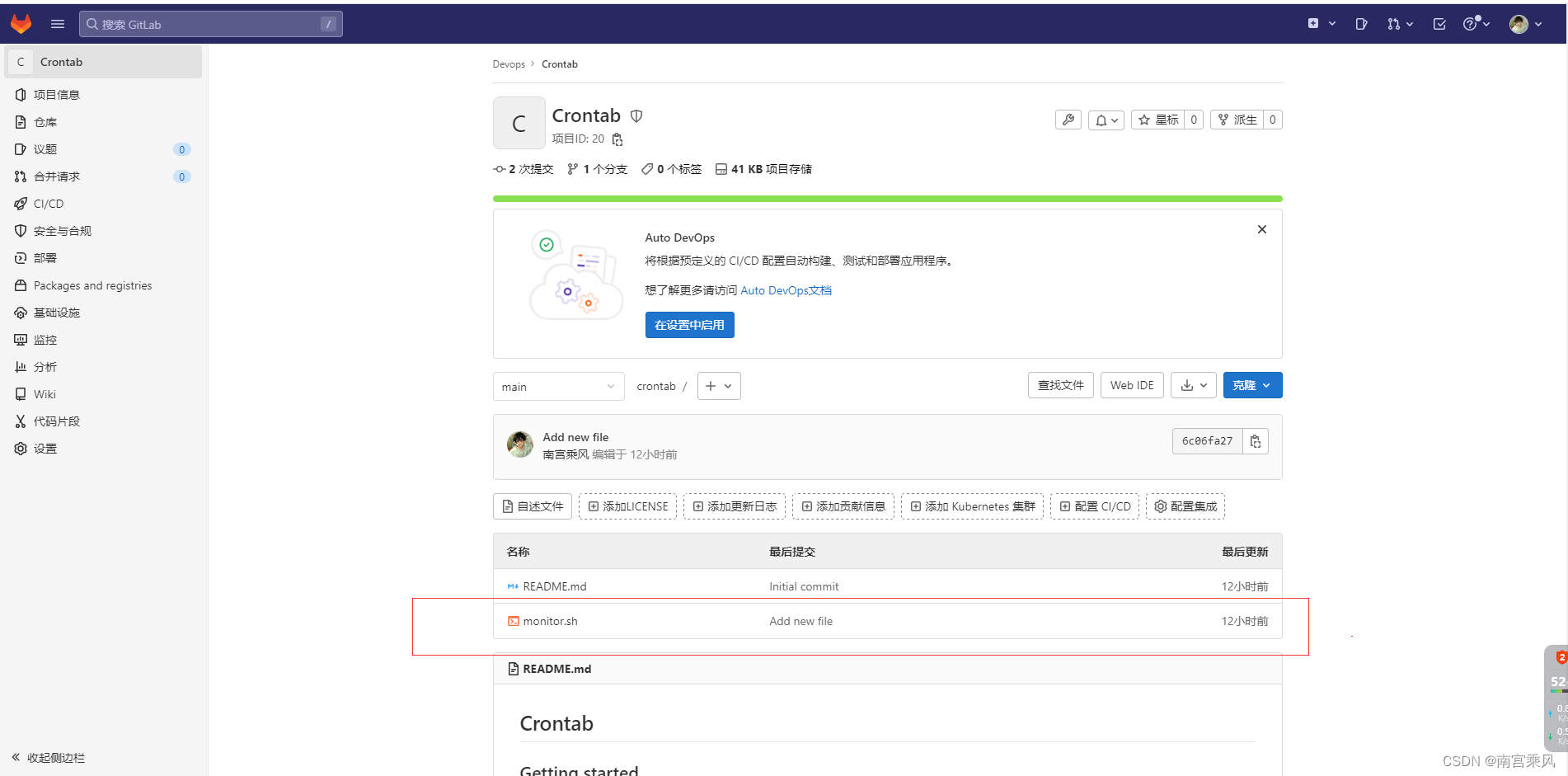
Task: Fork the project with 派生
Action: tap(1237, 120)
